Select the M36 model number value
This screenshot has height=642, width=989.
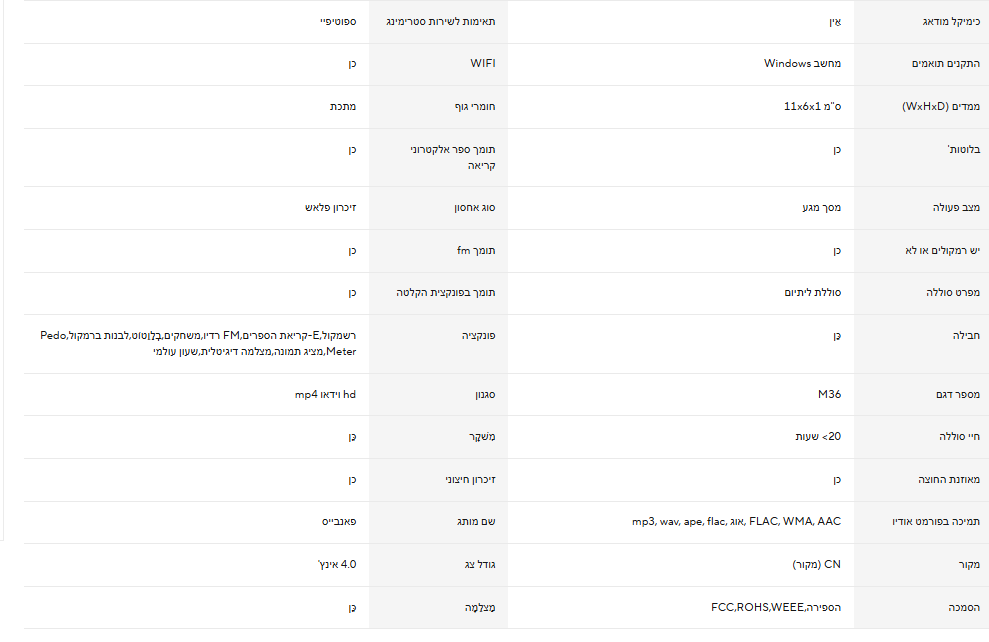[829, 394]
